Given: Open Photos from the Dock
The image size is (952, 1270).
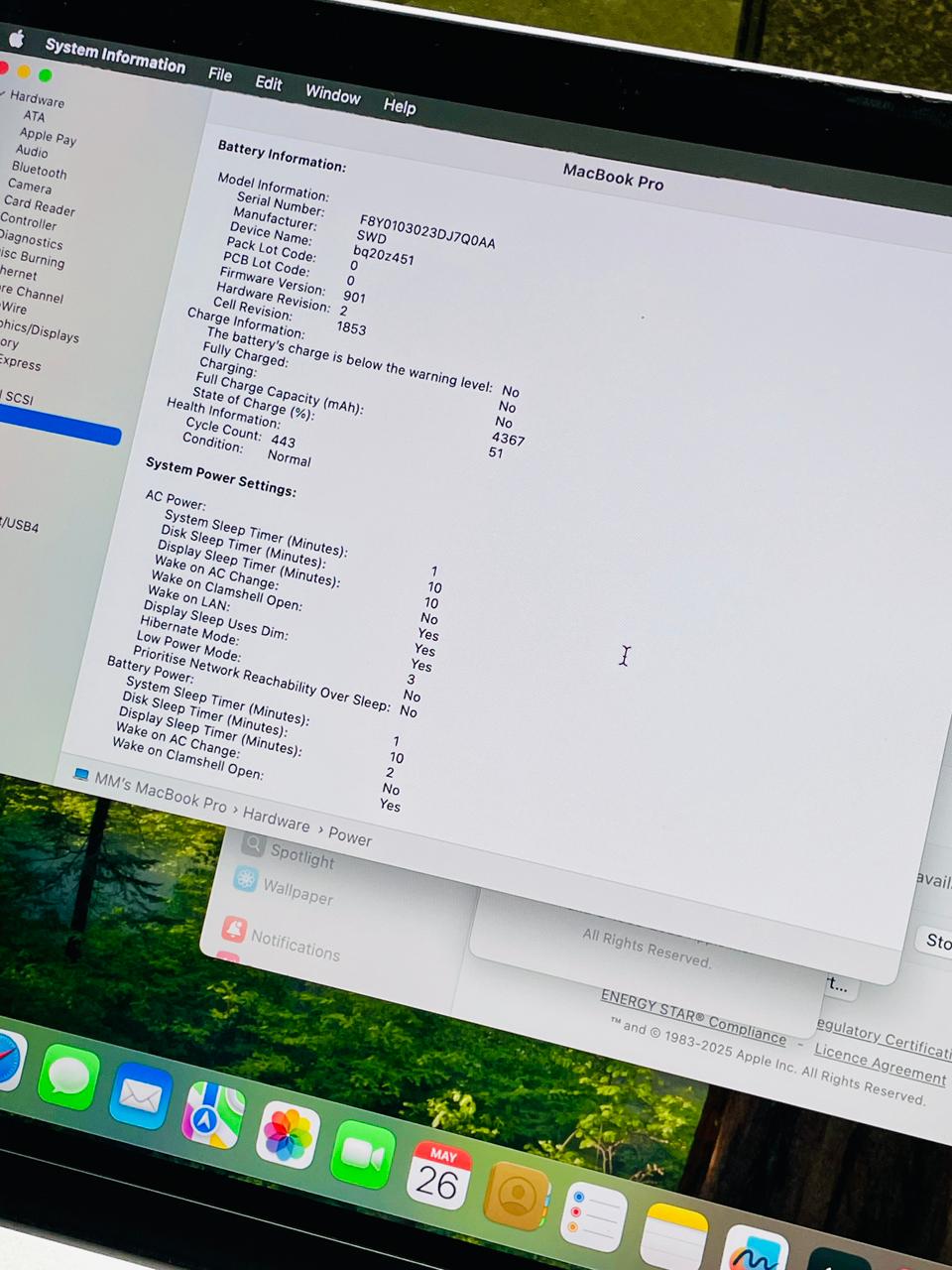Looking at the screenshot, I should [288, 1134].
